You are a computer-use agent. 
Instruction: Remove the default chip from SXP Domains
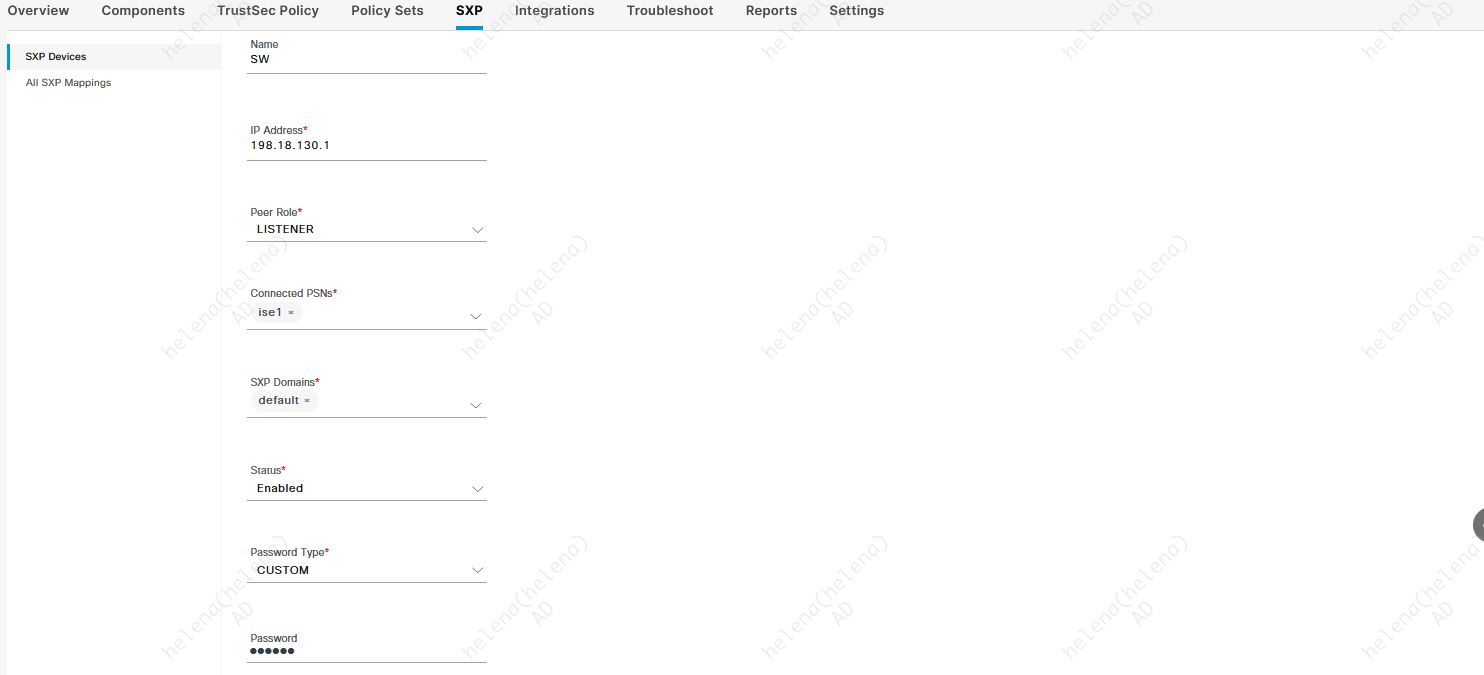[x=307, y=401]
